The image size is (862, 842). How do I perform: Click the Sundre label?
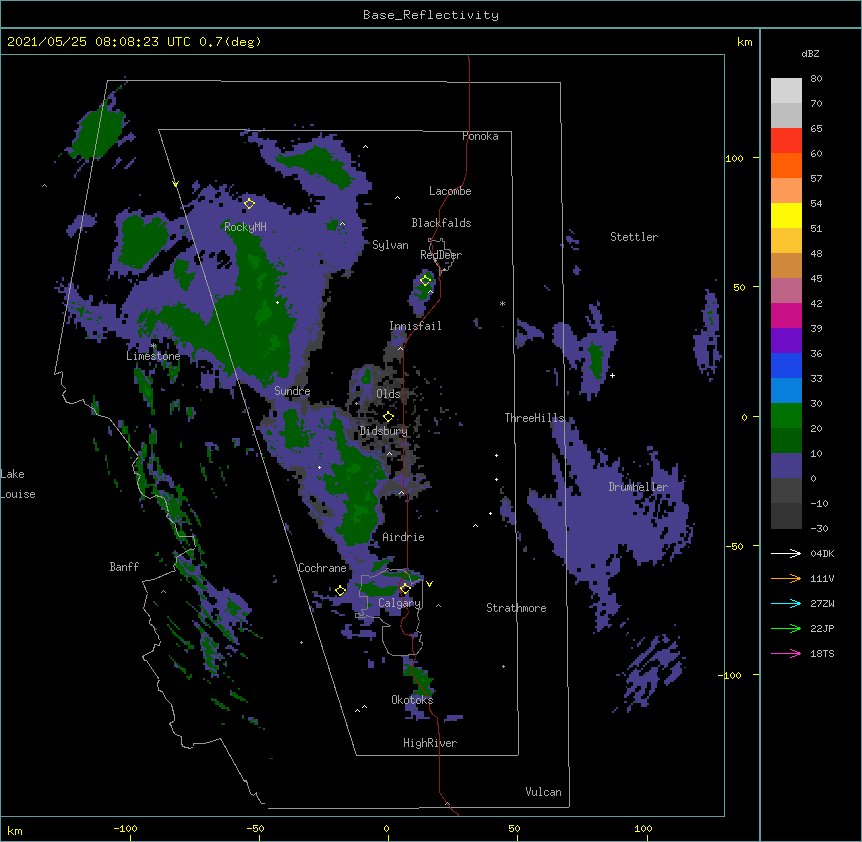click(292, 391)
